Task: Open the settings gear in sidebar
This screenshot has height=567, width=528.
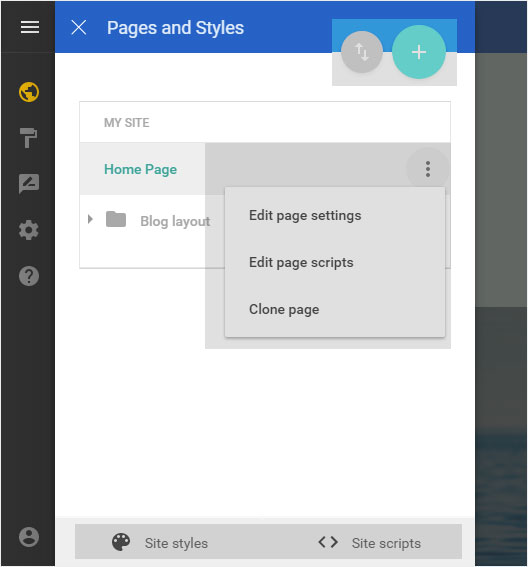Action: pos(29,230)
